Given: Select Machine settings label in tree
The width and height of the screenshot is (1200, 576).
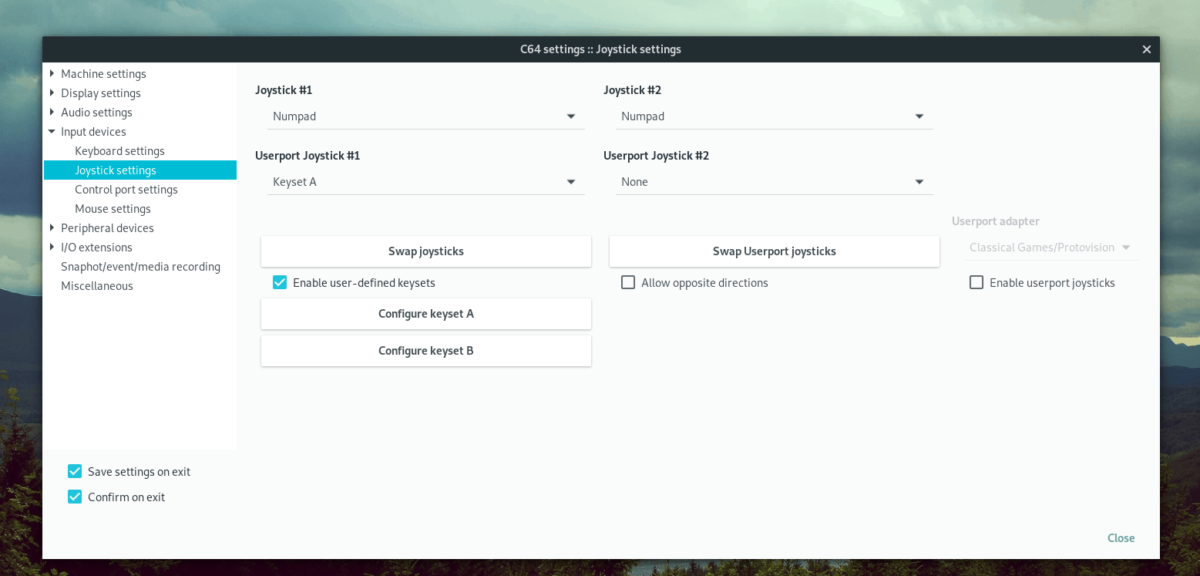Looking at the screenshot, I should tap(103, 74).
